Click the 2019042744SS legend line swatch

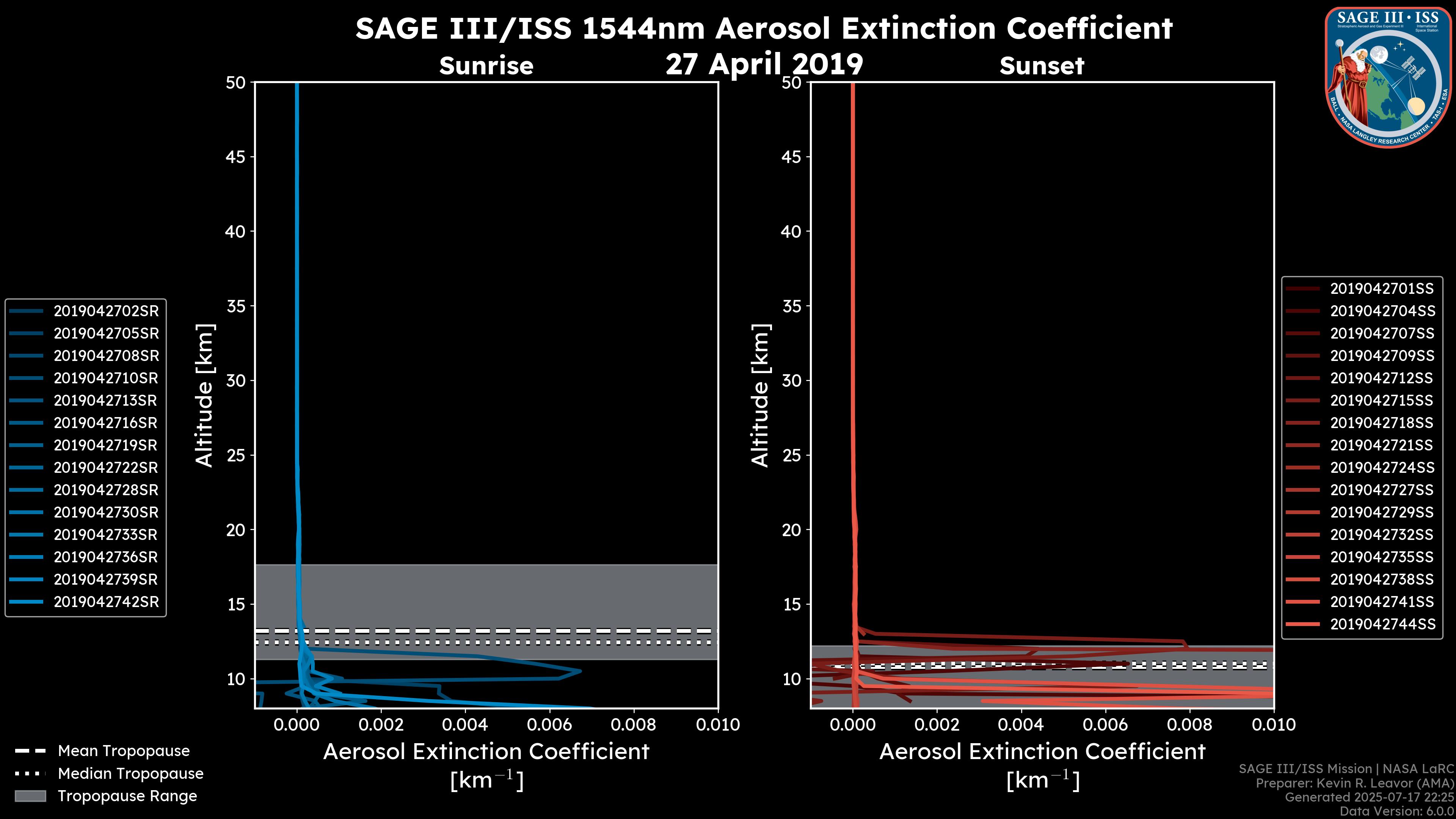[x=1302, y=624]
